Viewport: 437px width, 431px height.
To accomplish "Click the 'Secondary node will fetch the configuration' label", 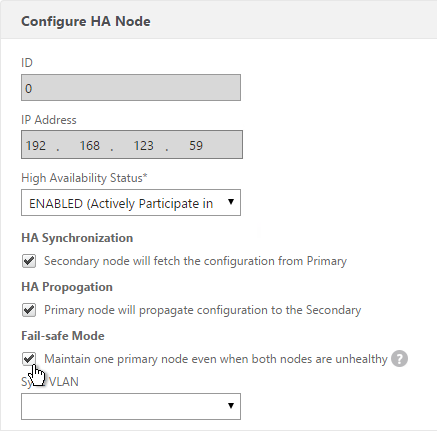I will click(195, 261).
